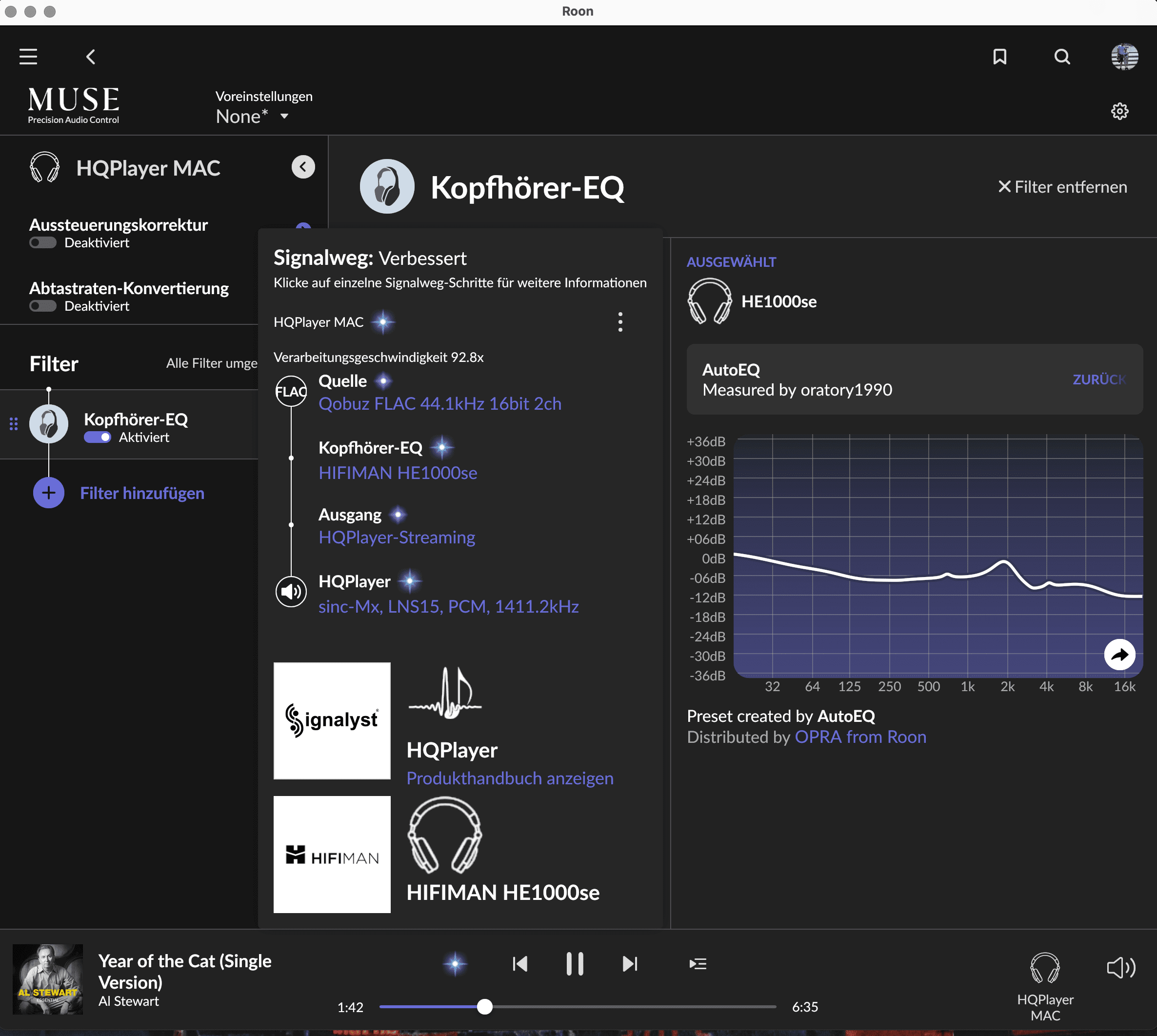The image size is (1157, 1036).
Task: Click the Year of the Cat track title
Action: pos(185,972)
